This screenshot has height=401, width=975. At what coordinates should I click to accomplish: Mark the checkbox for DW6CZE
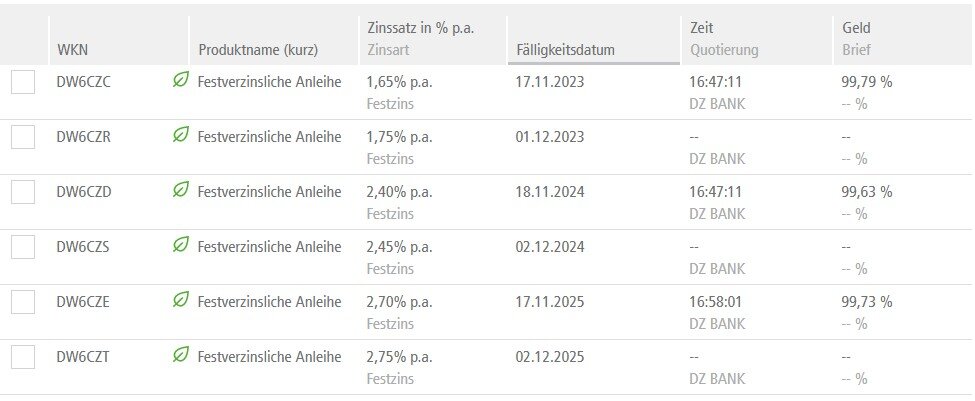pos(23,302)
